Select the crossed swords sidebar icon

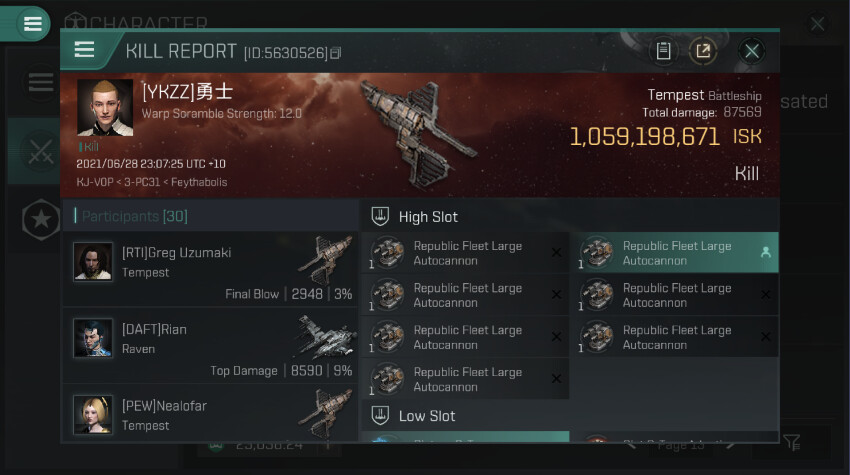click(40, 151)
